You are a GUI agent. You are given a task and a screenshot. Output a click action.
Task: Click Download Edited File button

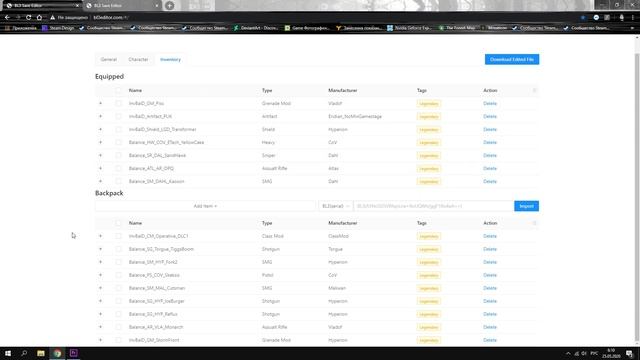512,60
